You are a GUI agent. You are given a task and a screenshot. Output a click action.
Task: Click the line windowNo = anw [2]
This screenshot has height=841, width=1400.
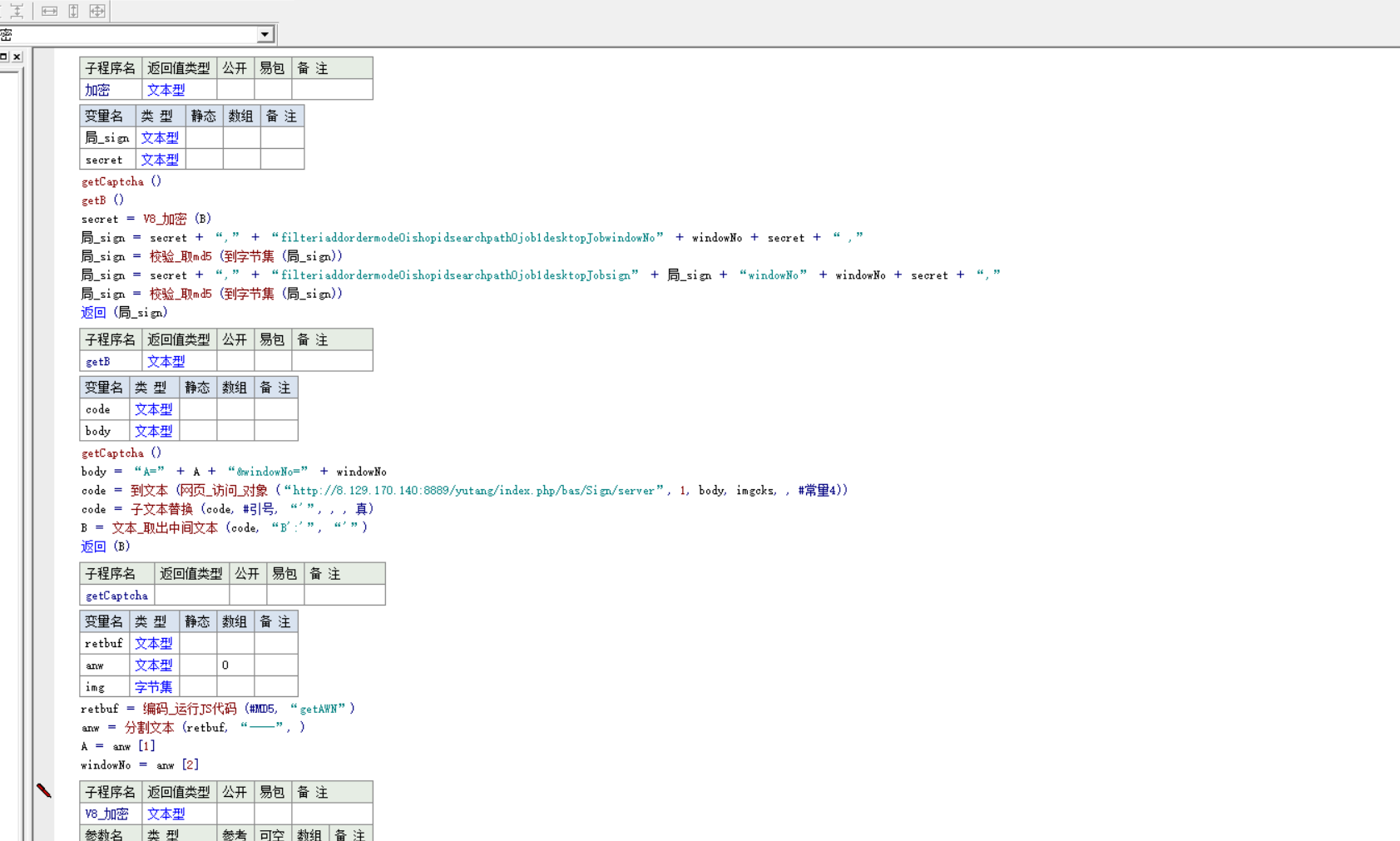point(140,765)
